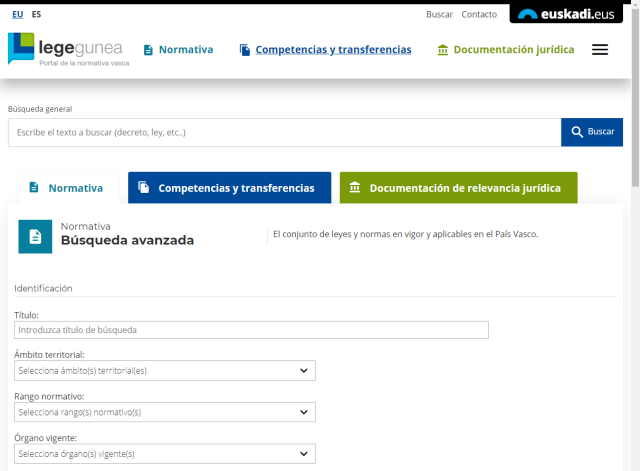Click the top Buscar link

click(x=439, y=14)
